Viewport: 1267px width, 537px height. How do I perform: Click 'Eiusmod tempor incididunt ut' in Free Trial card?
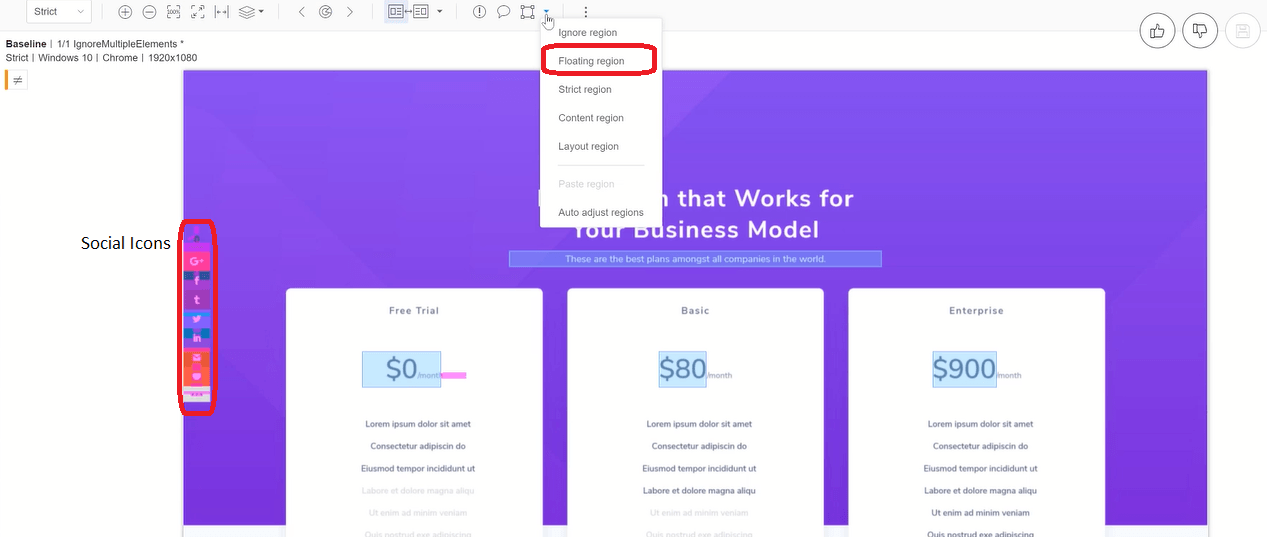(x=418, y=468)
